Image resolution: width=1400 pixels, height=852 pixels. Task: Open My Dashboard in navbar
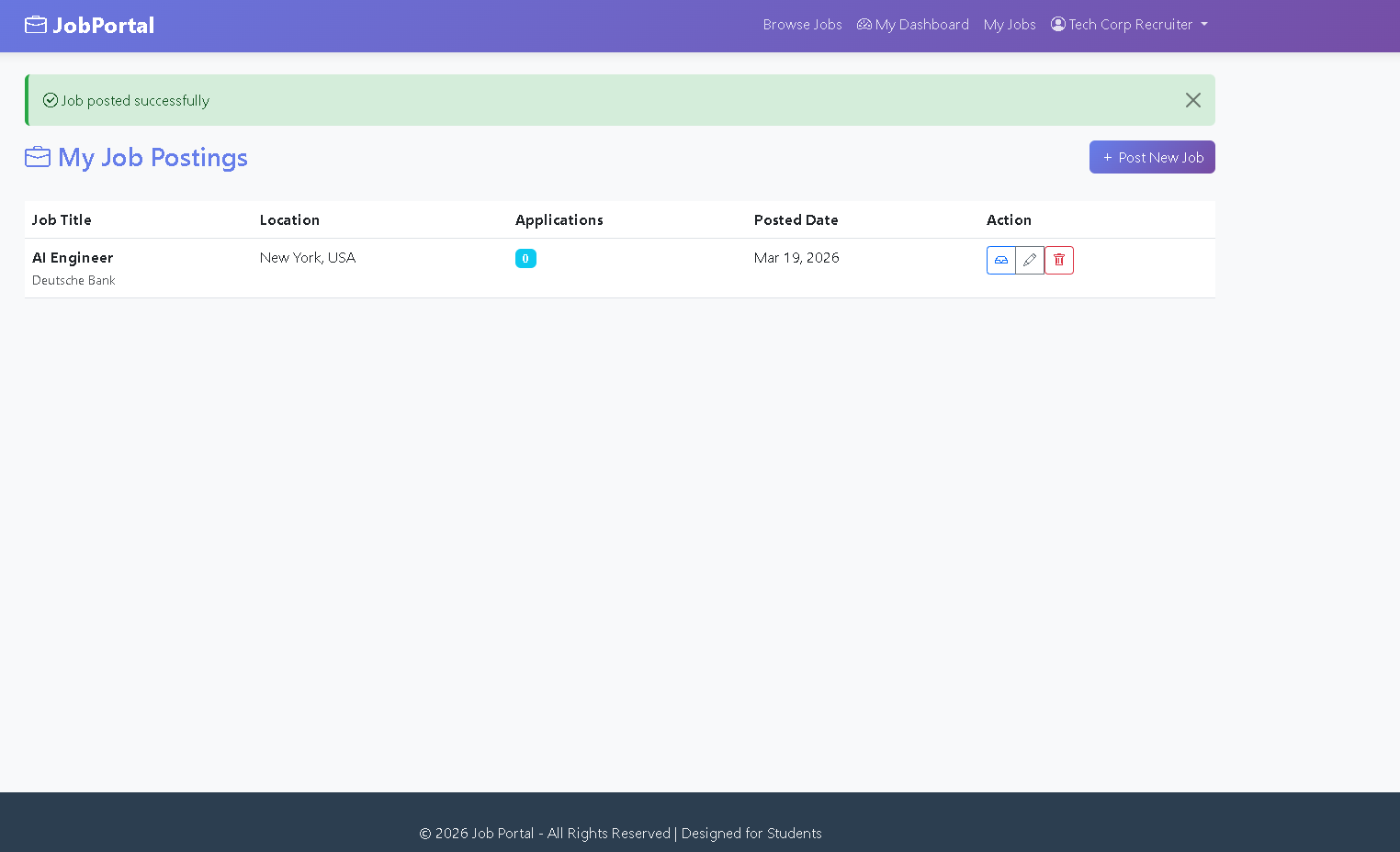point(913,25)
